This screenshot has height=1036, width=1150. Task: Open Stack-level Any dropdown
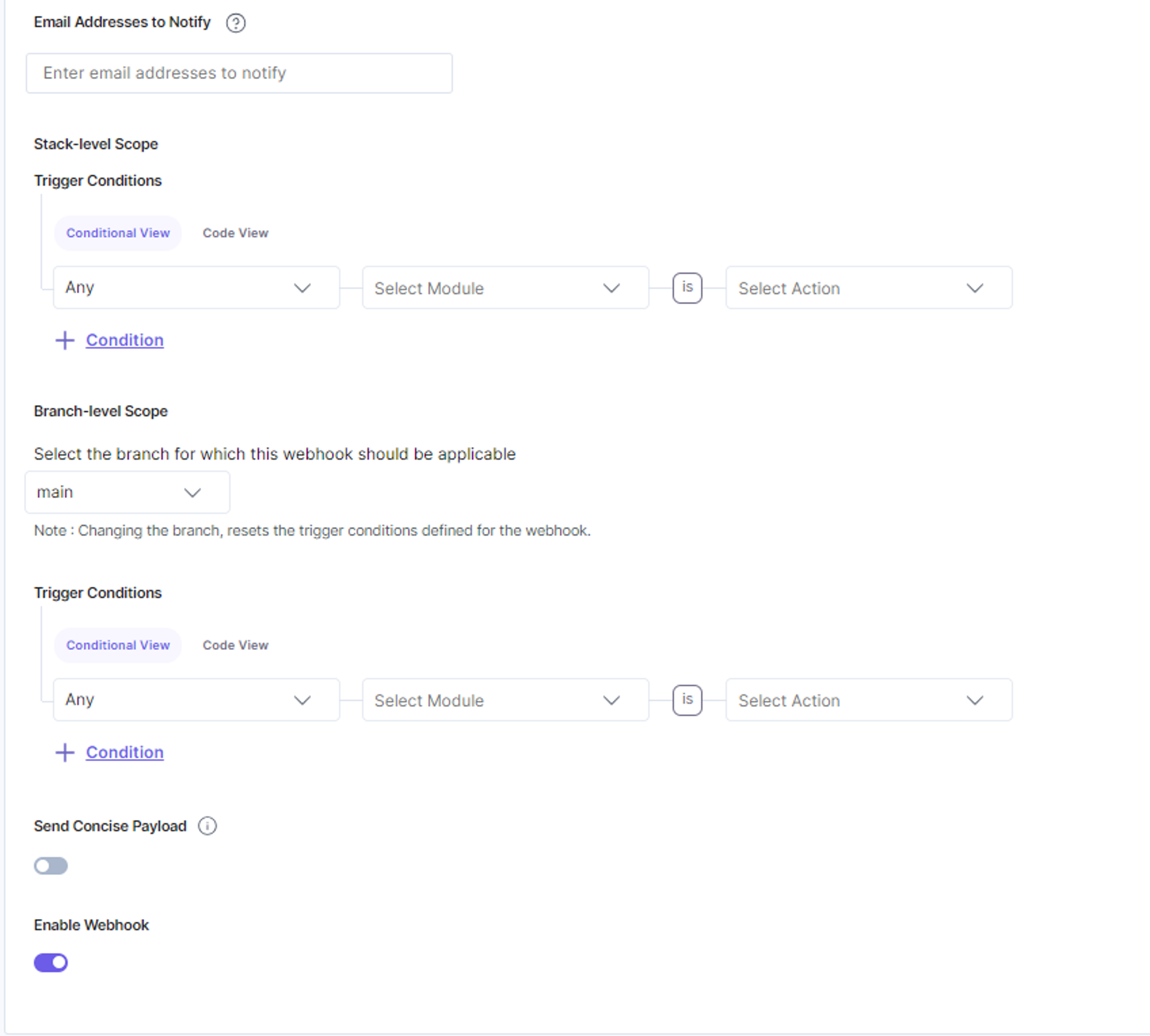pyautogui.click(x=196, y=288)
